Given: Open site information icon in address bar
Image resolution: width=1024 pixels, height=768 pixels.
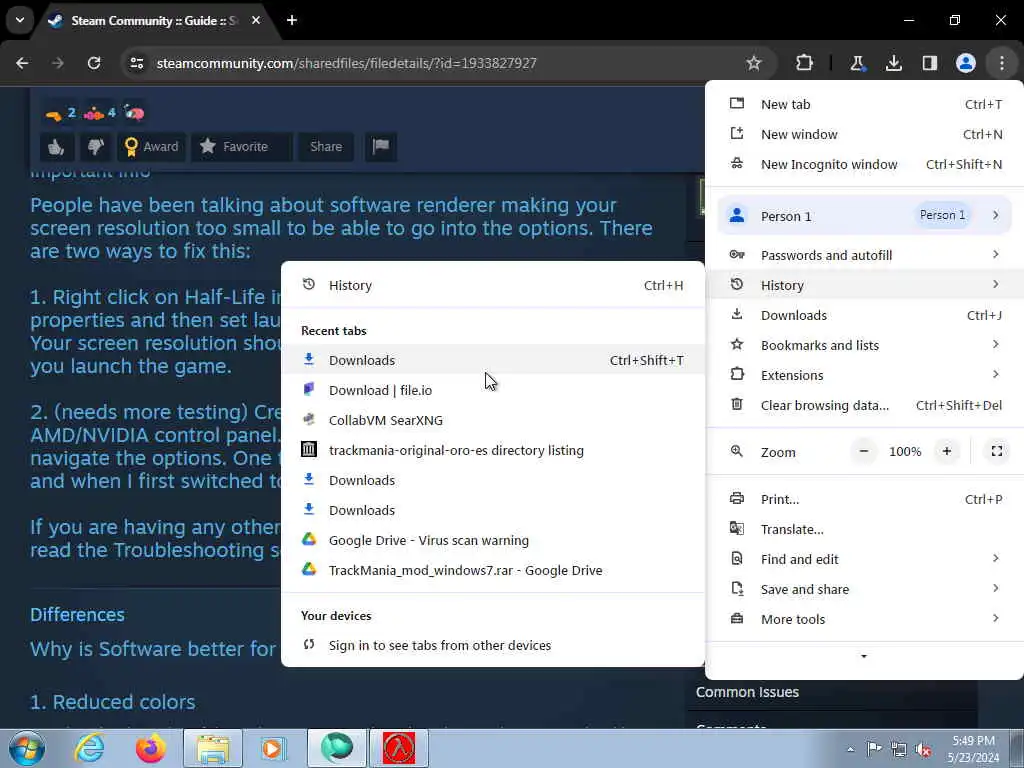Looking at the screenshot, I should tap(136, 63).
